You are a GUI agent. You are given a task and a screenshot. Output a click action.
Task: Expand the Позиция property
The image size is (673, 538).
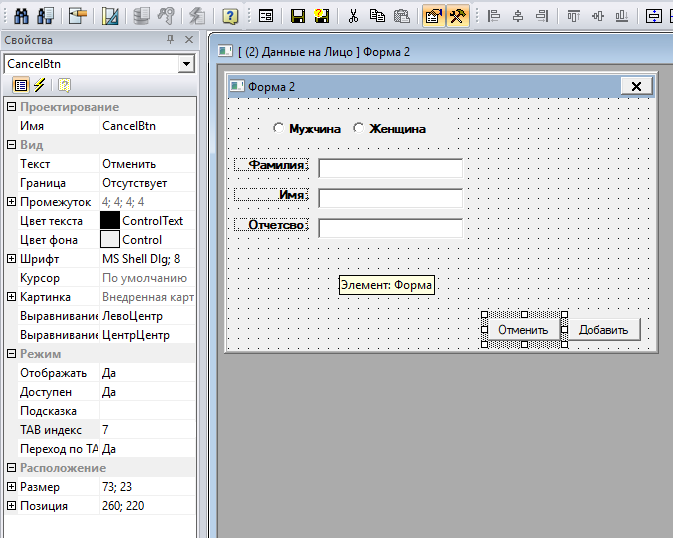pyautogui.click(x=12, y=506)
